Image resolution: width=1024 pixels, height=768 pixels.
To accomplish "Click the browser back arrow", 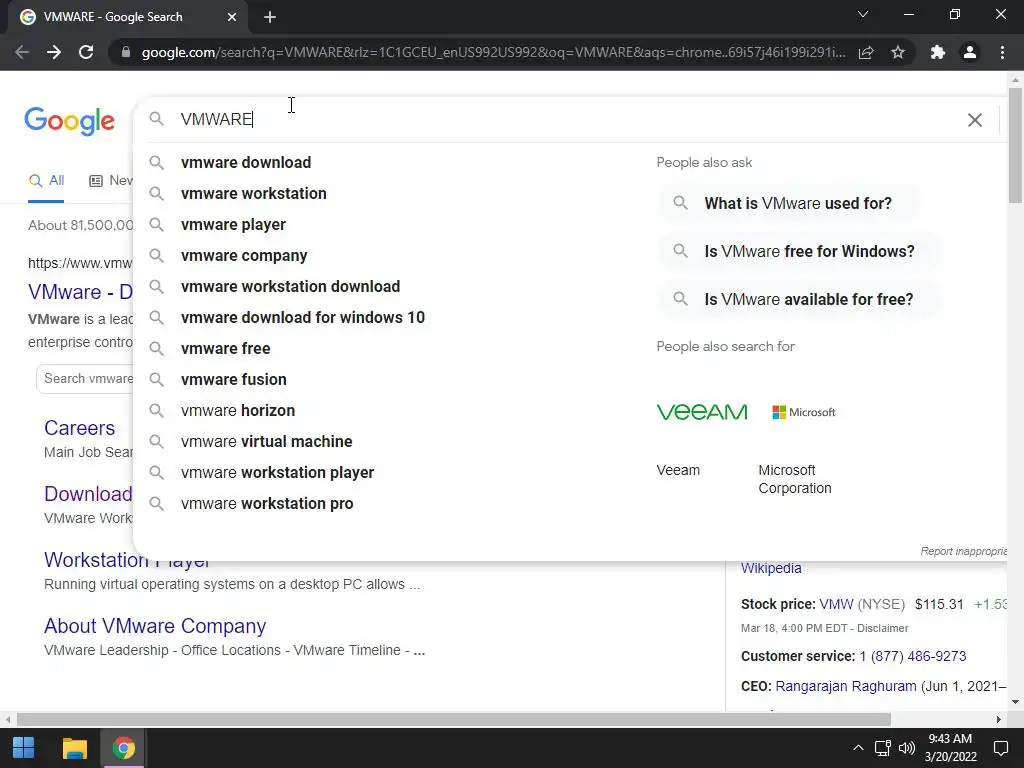I will click(x=22, y=52).
